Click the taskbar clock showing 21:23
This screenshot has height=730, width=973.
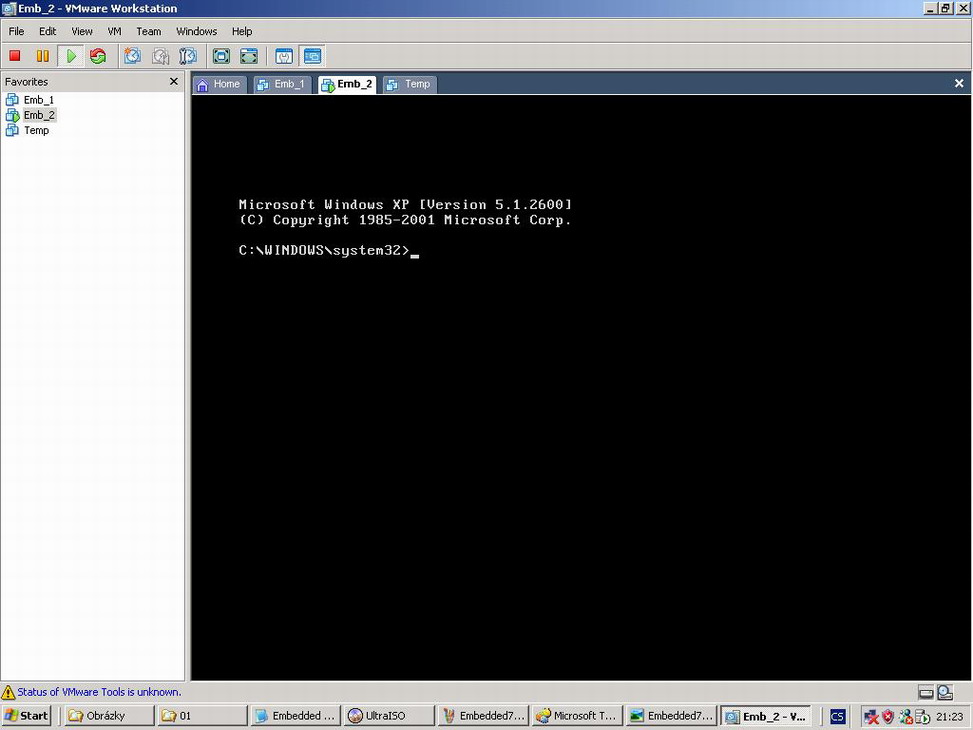pyautogui.click(x=949, y=717)
